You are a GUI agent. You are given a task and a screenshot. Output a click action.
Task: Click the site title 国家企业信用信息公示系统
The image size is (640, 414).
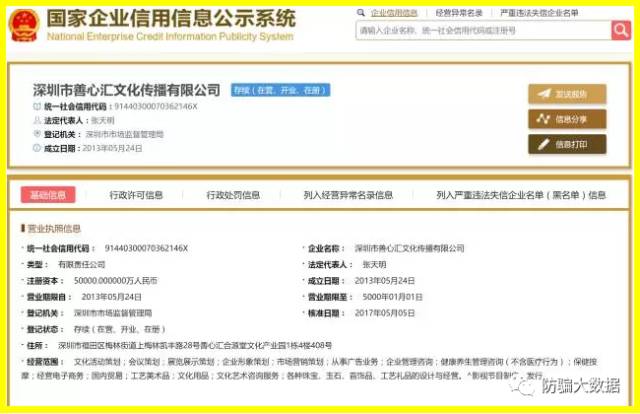(171, 18)
